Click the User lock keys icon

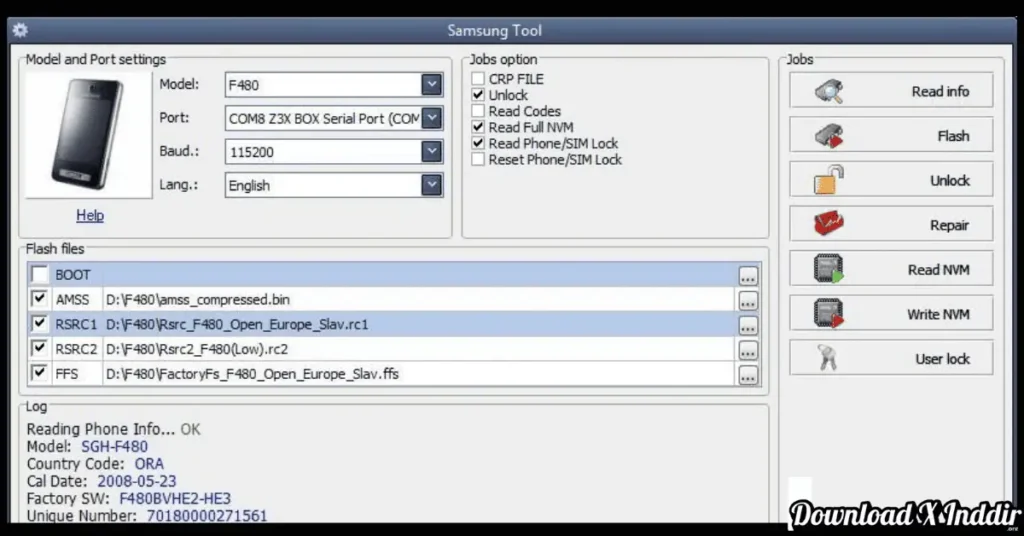[827, 358]
